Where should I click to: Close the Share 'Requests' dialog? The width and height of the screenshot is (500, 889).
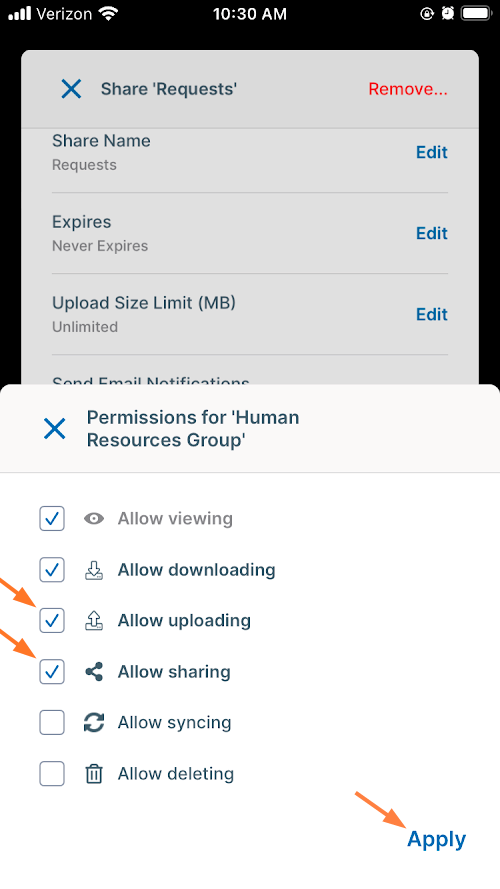(x=71, y=89)
